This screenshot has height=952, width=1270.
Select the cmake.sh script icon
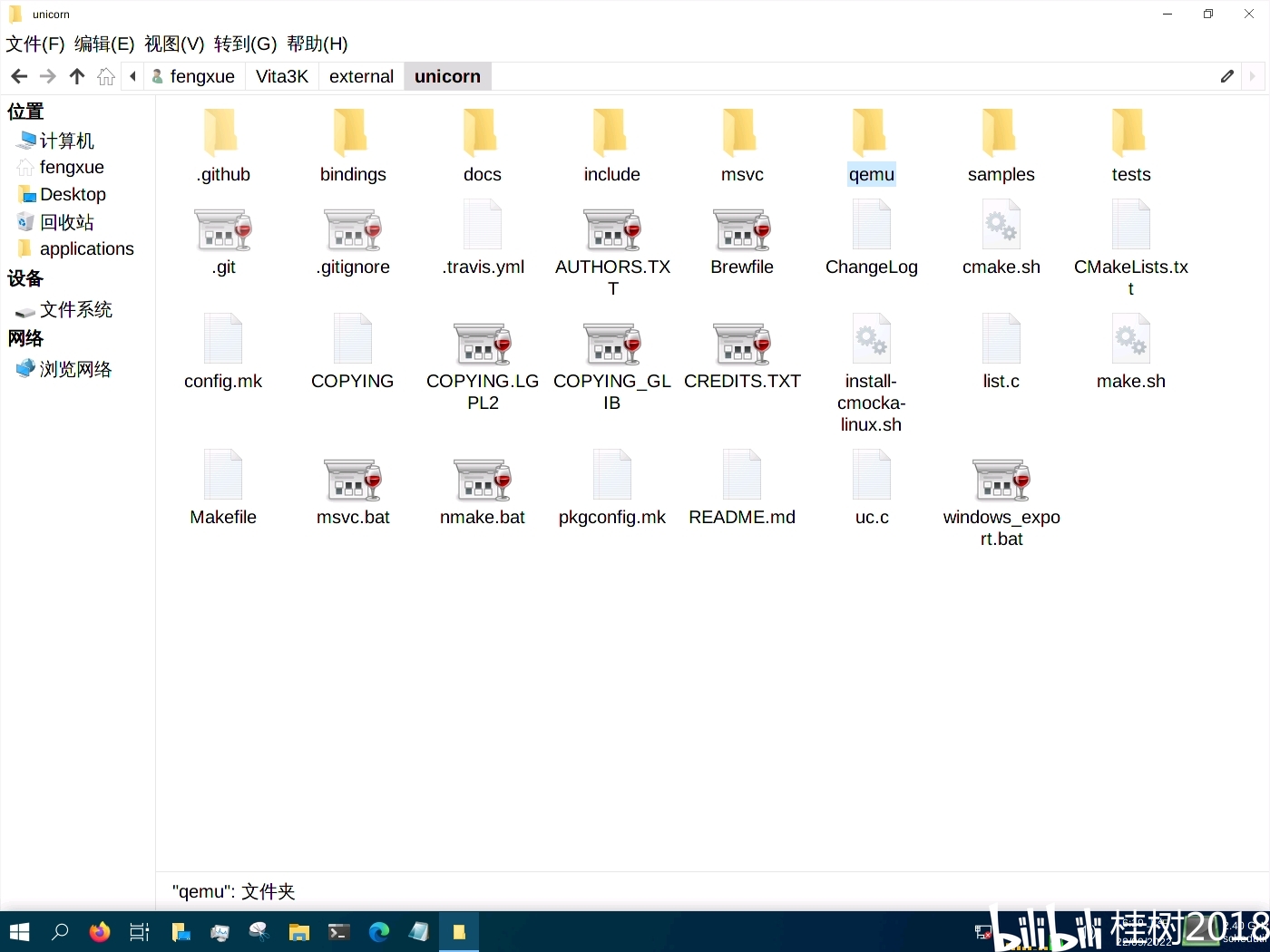pyautogui.click(x=1001, y=225)
